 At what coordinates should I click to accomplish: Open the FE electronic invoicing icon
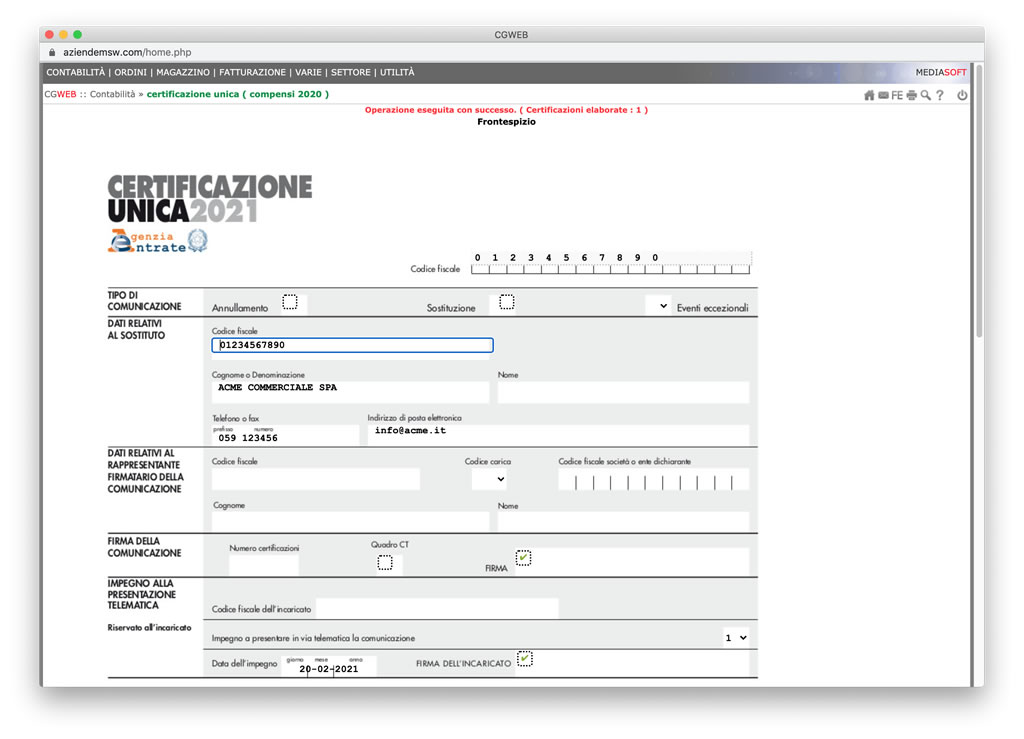pyautogui.click(x=897, y=95)
